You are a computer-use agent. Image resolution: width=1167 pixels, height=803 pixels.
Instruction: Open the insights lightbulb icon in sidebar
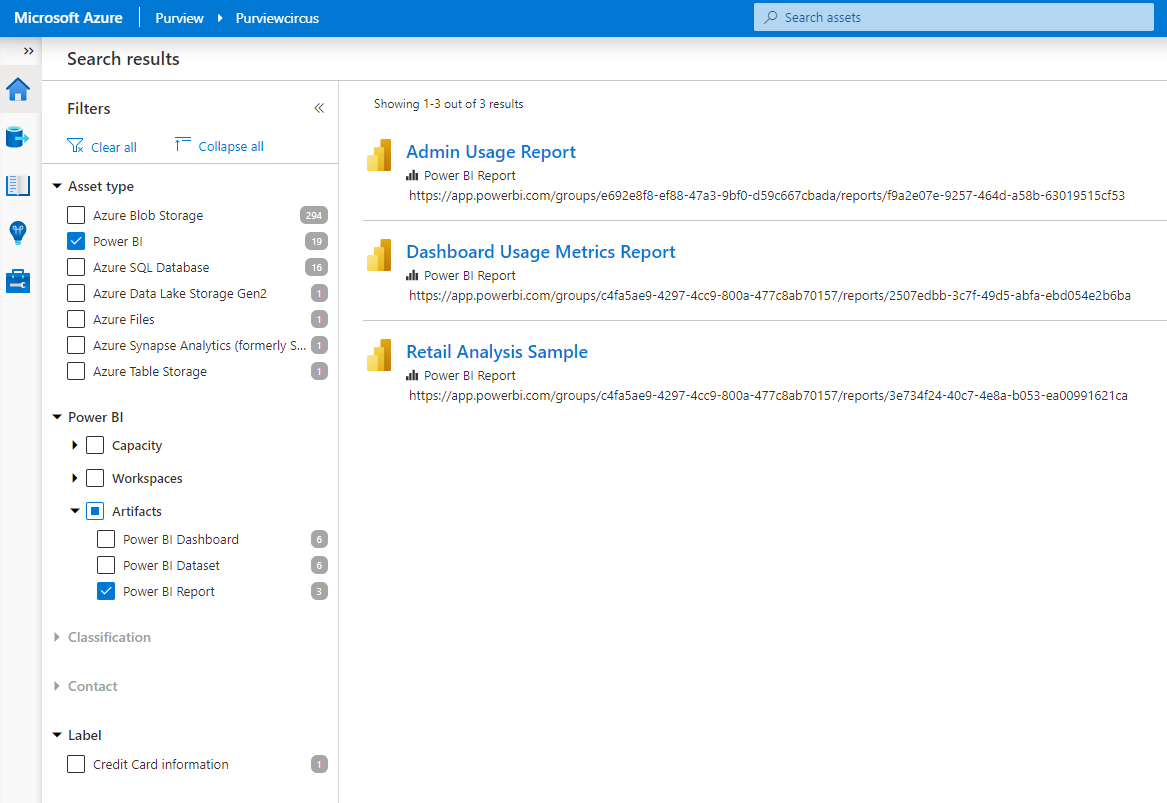coord(18,233)
